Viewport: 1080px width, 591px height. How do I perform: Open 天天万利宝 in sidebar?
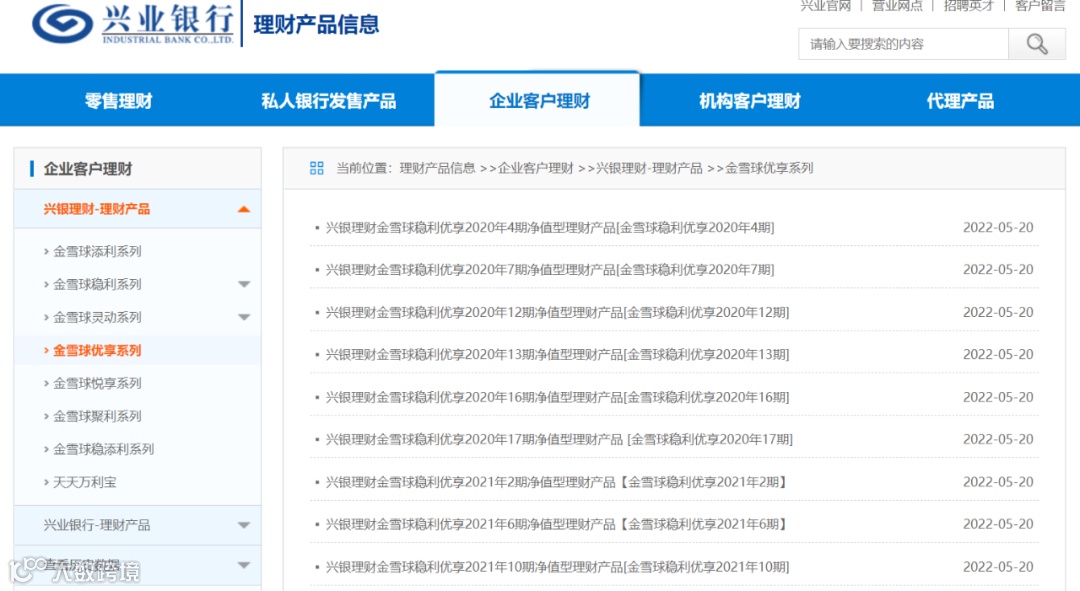tap(85, 482)
